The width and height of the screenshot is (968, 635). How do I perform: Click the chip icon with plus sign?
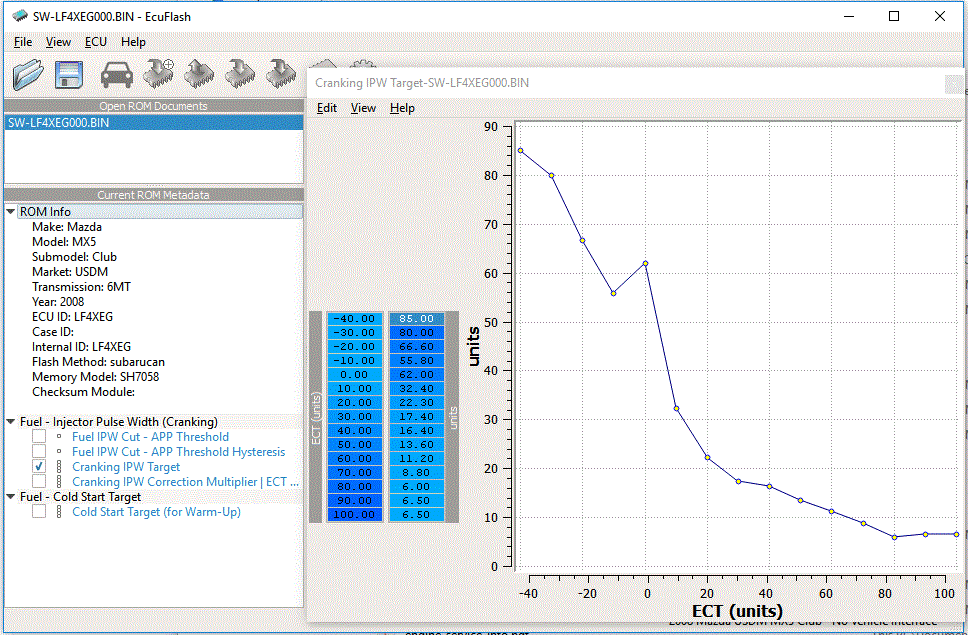(159, 73)
